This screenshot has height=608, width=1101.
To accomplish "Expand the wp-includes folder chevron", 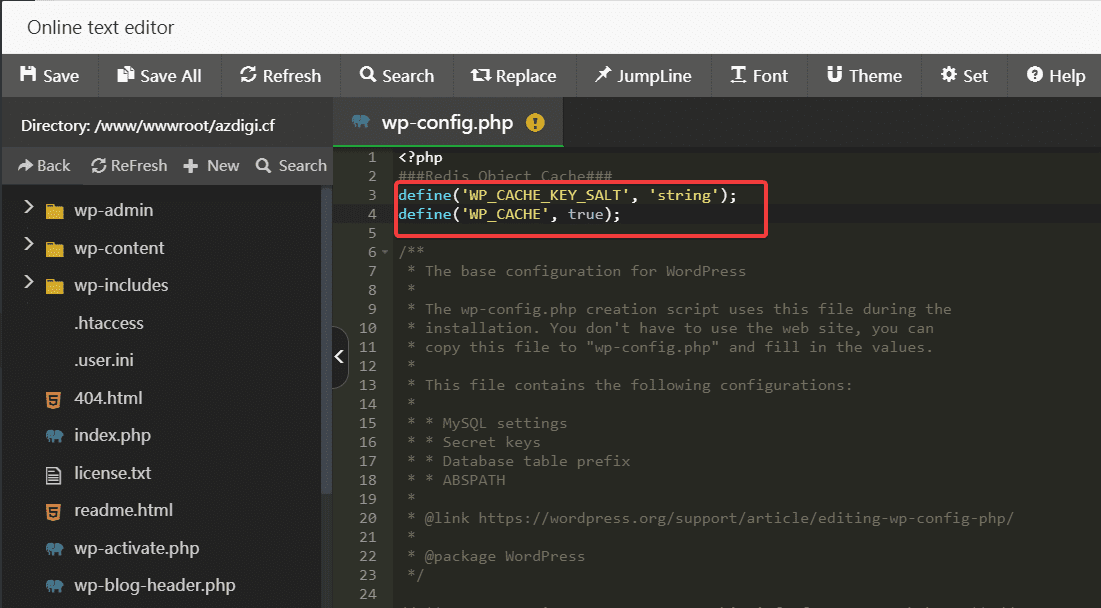I will click(28, 284).
